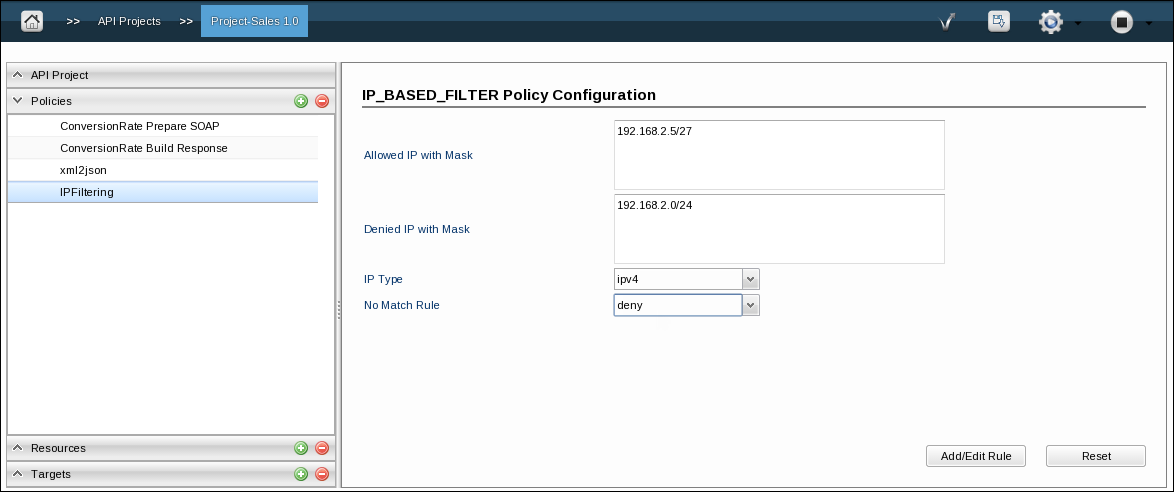1174x492 pixels.
Task: Remove policy using red minus icon
Action: (x=322, y=100)
